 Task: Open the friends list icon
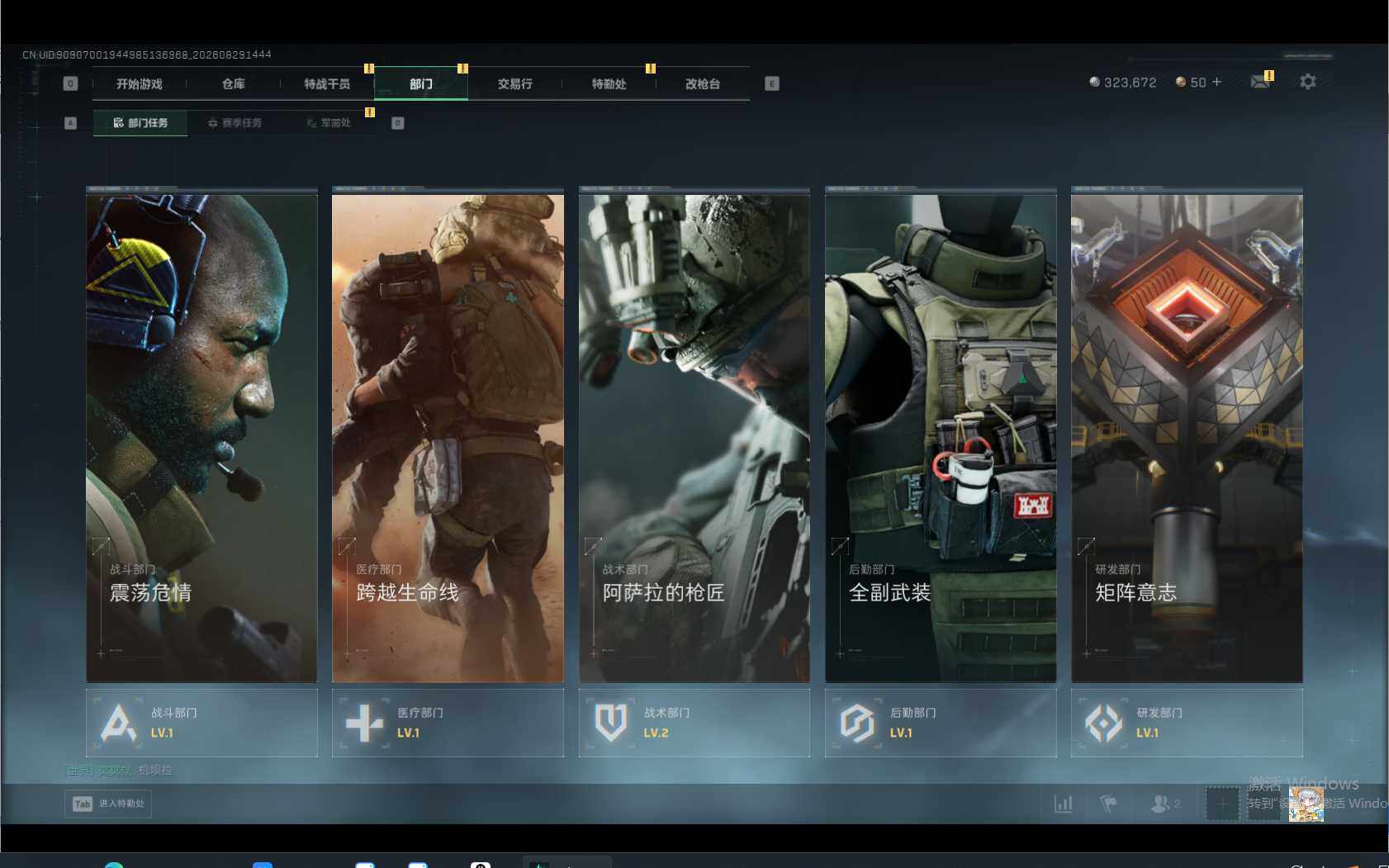pyautogui.click(x=1160, y=803)
